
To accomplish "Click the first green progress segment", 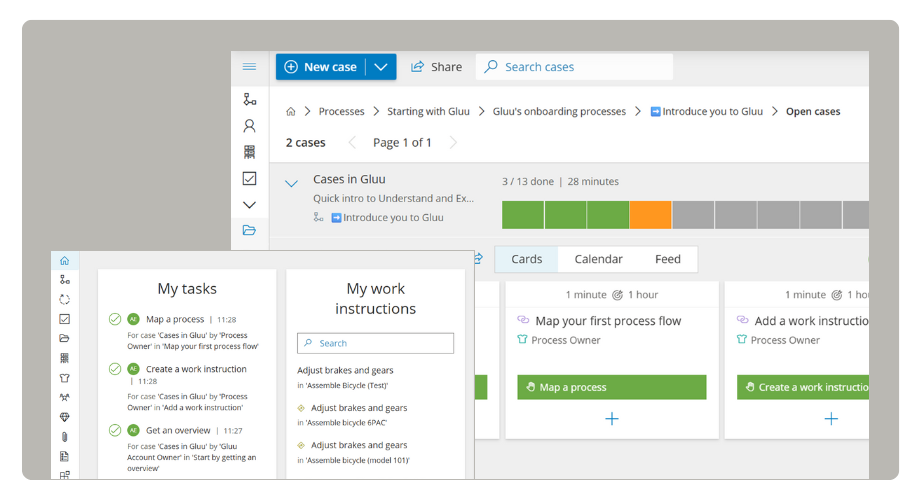I will 523,215.
